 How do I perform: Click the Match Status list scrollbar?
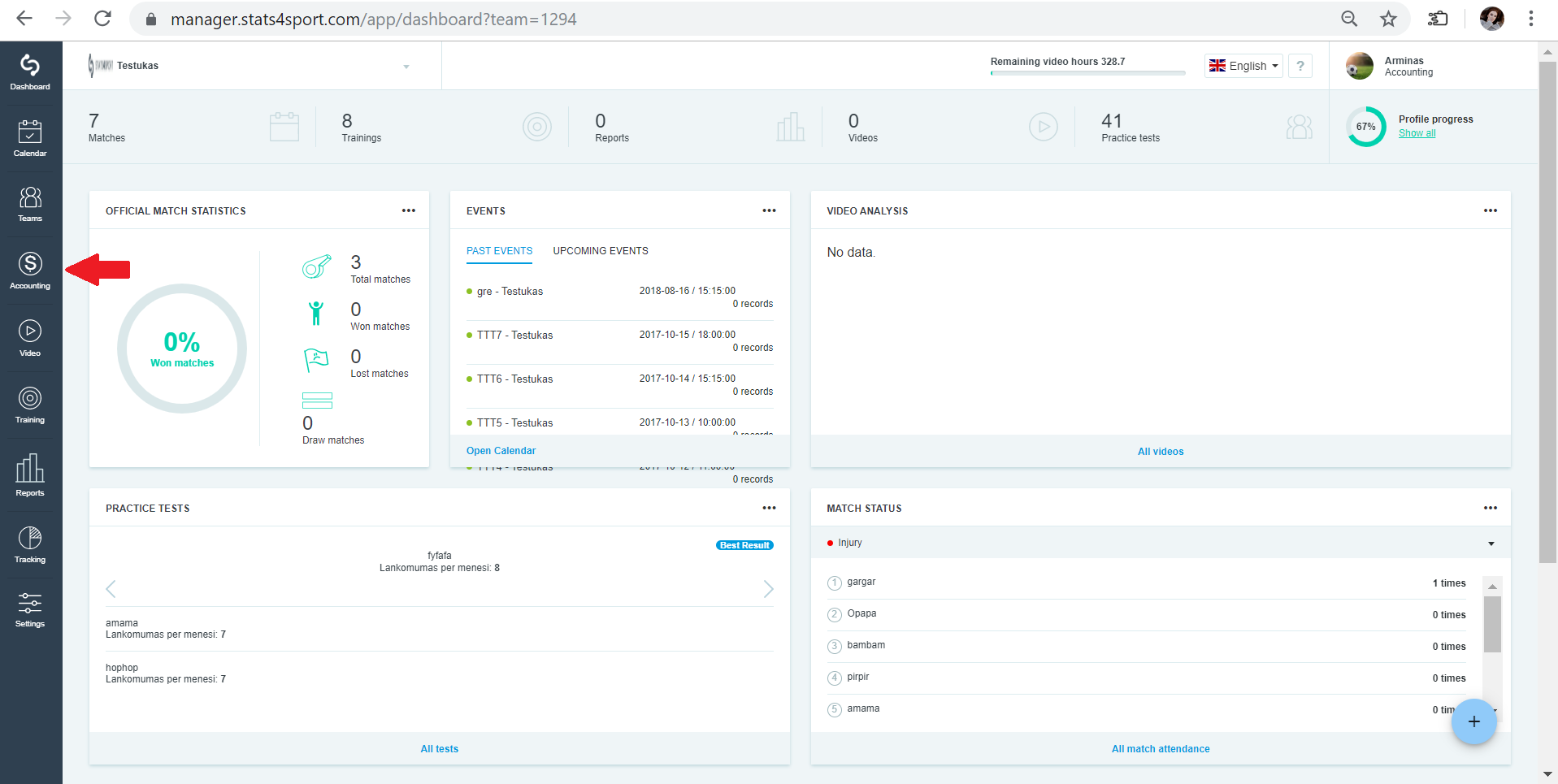pyautogui.click(x=1492, y=624)
